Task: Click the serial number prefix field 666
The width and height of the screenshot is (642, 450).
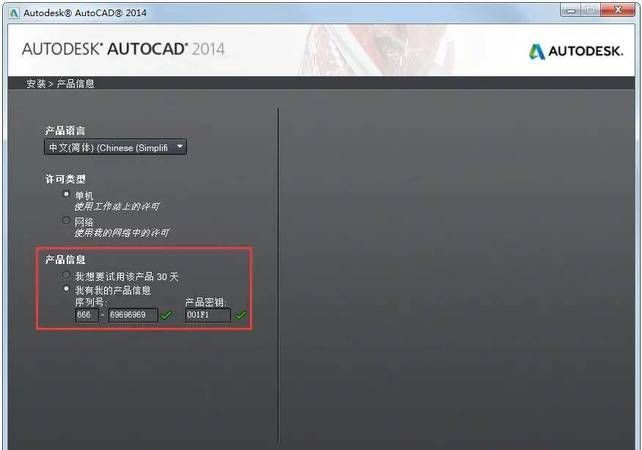Action: tap(86, 315)
